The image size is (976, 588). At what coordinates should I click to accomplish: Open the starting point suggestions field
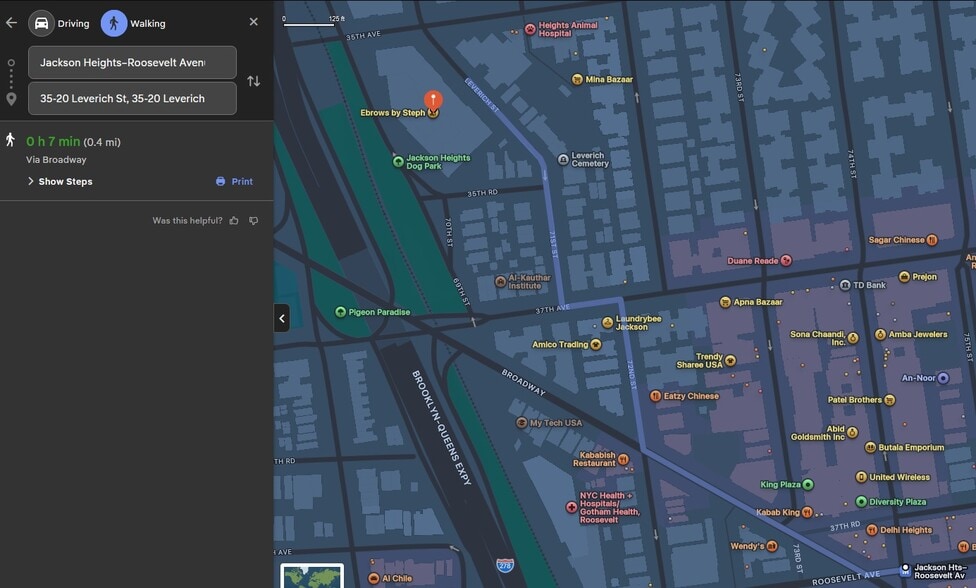(x=131, y=62)
